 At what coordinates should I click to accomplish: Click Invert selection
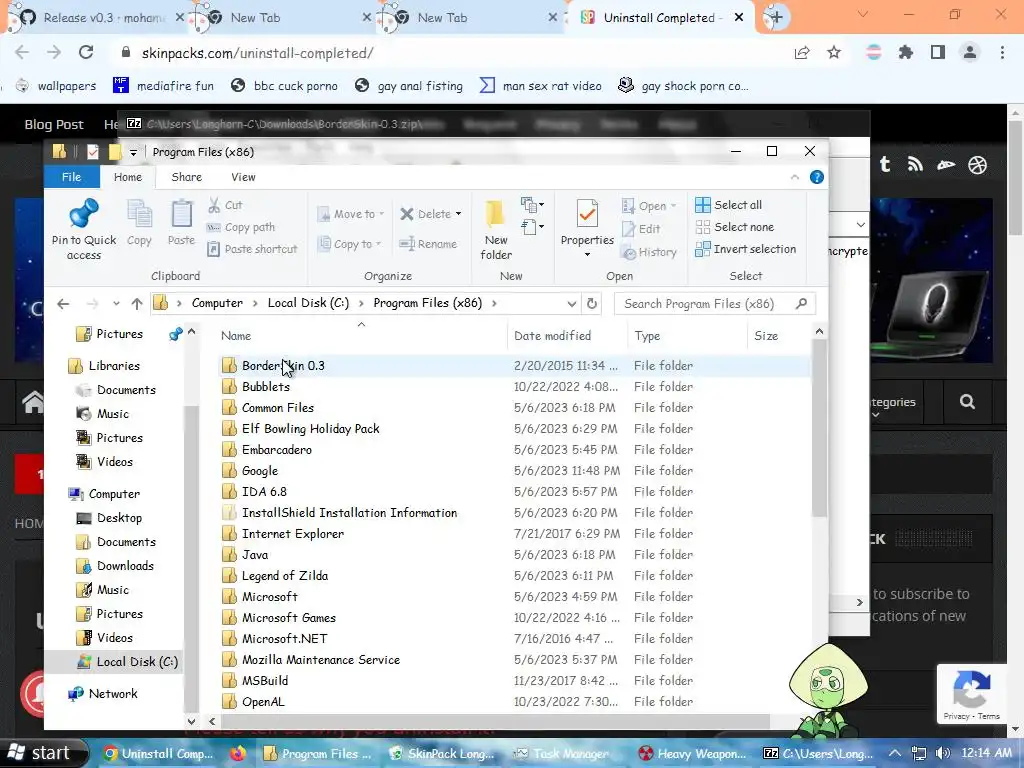pos(746,249)
